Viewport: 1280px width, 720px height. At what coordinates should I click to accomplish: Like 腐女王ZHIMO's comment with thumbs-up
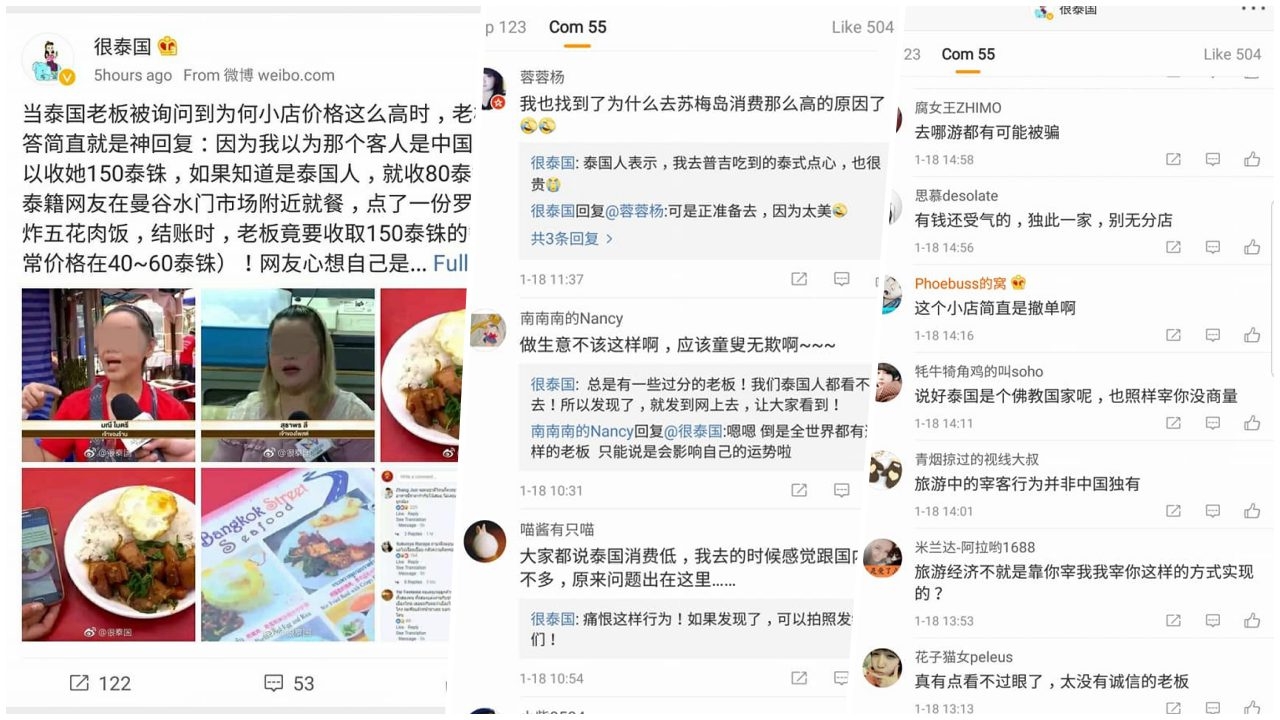tap(1252, 160)
